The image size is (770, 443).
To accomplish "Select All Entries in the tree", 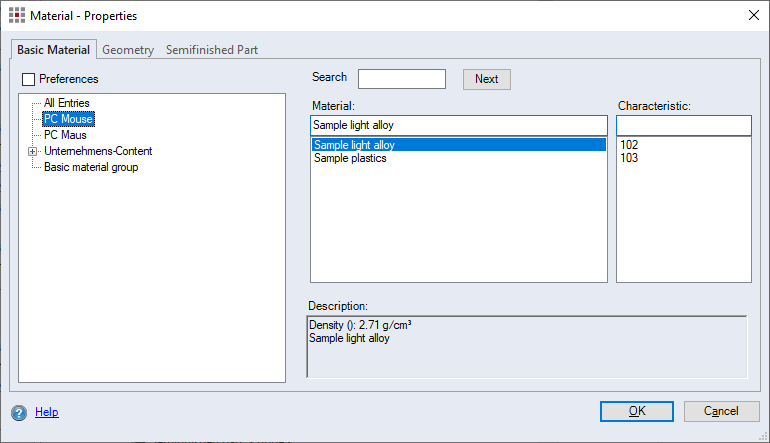I will tap(67, 103).
